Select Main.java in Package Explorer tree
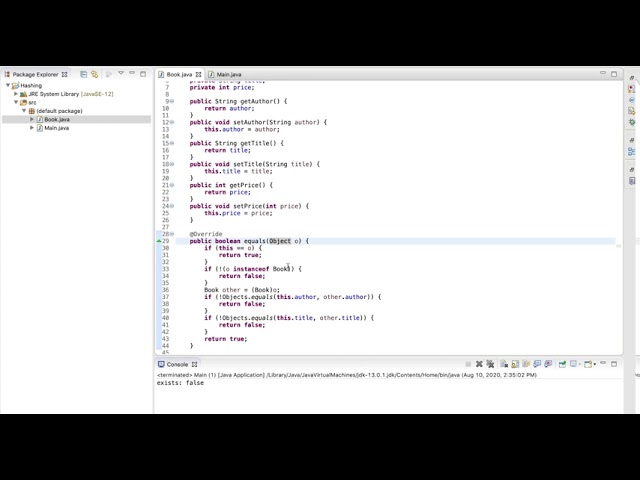640x480 pixels. click(x=57, y=128)
